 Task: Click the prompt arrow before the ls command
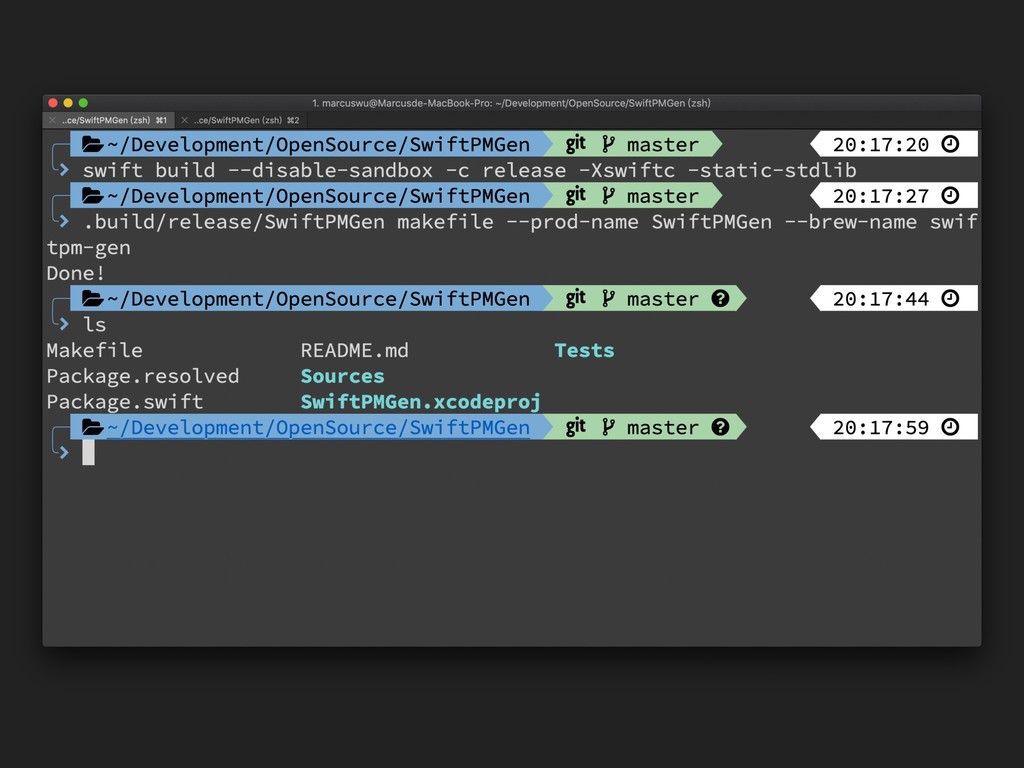(63, 324)
